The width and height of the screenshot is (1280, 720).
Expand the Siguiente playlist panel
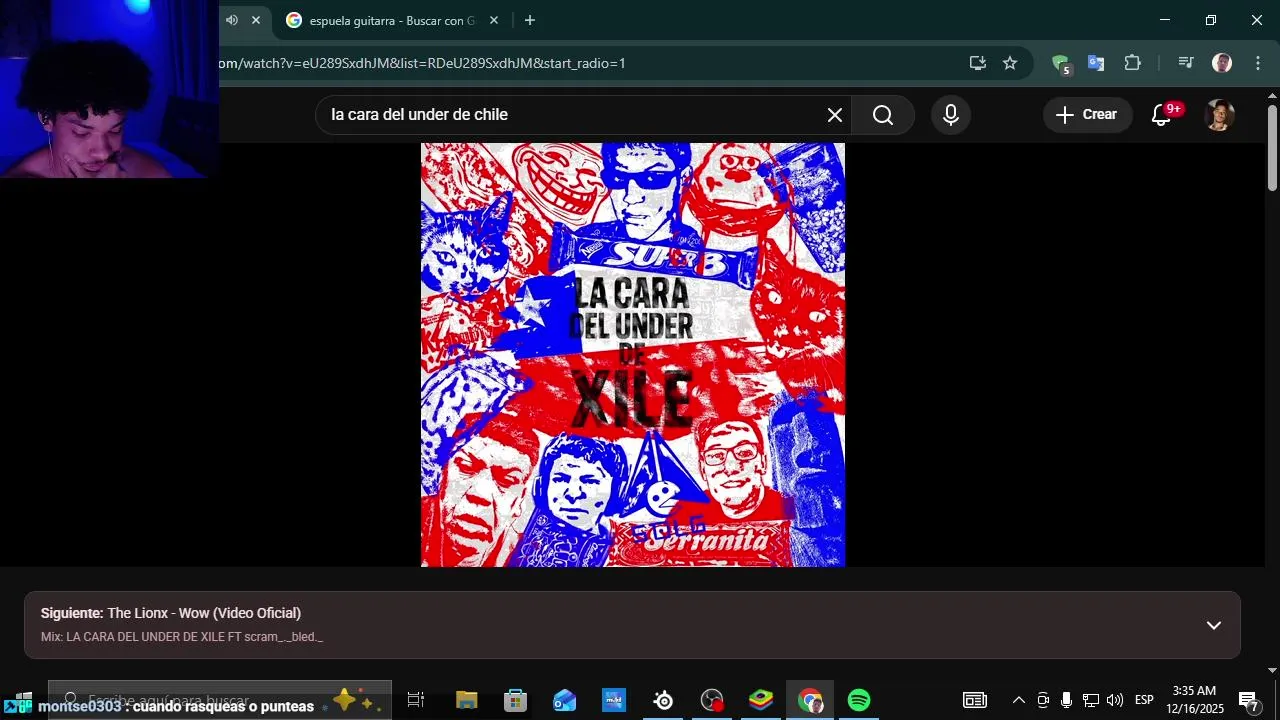1214,625
